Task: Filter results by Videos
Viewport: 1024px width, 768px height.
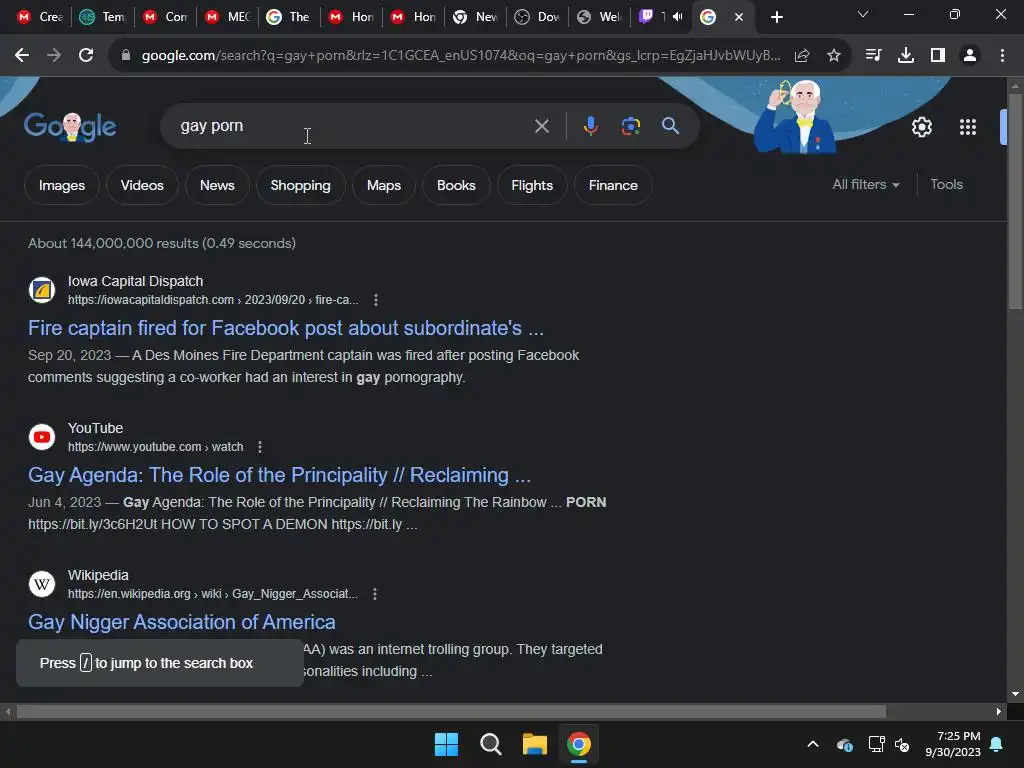Action: coord(142,185)
